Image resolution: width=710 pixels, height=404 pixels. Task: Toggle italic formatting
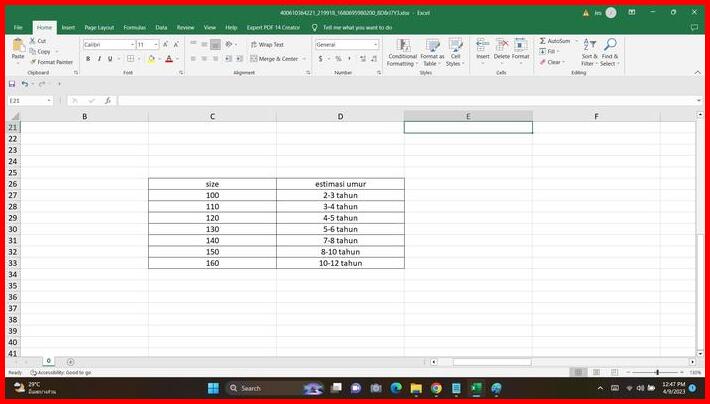[x=99, y=59]
